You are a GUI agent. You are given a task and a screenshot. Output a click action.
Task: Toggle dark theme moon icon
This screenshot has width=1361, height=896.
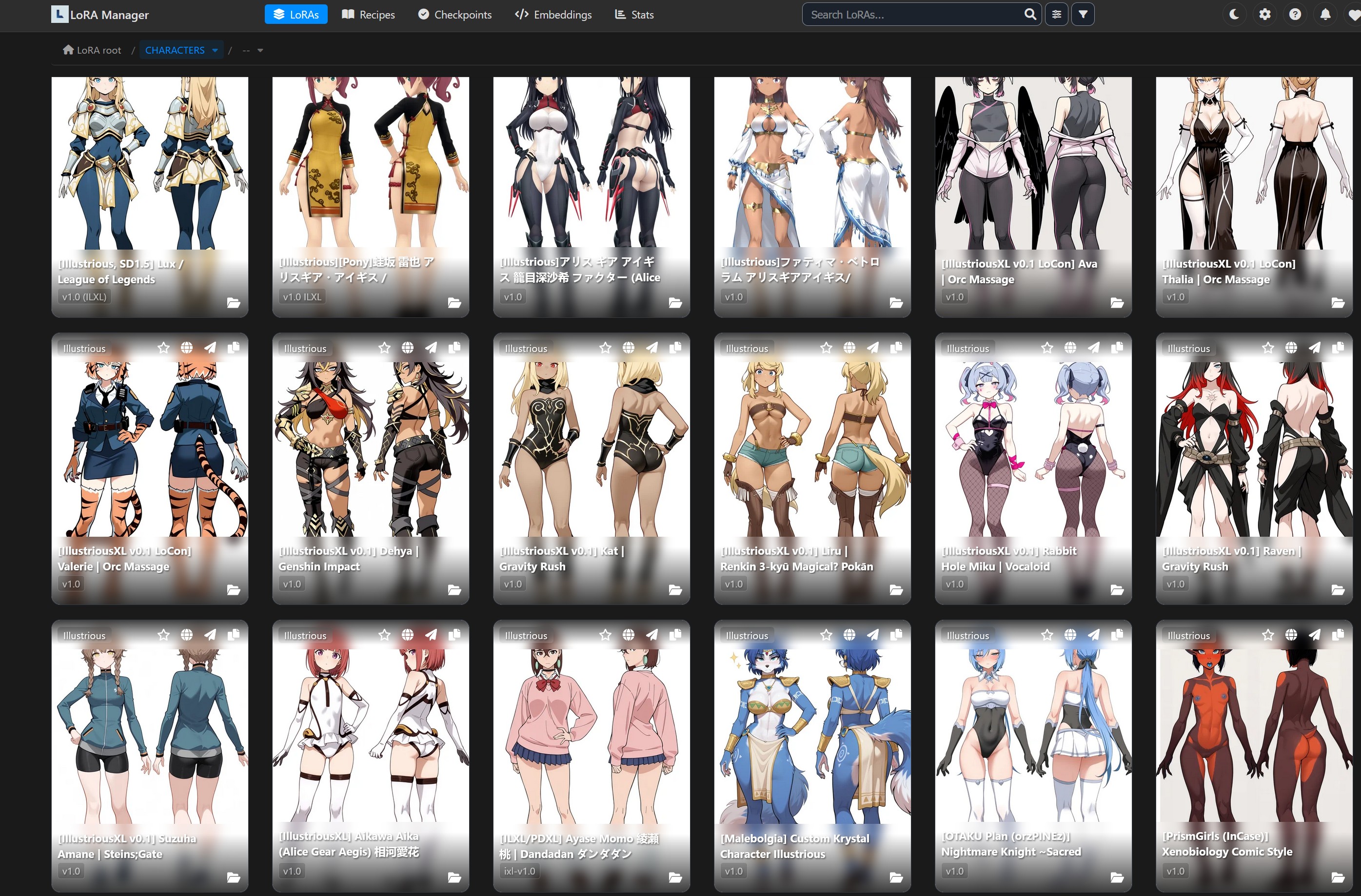tap(1234, 14)
